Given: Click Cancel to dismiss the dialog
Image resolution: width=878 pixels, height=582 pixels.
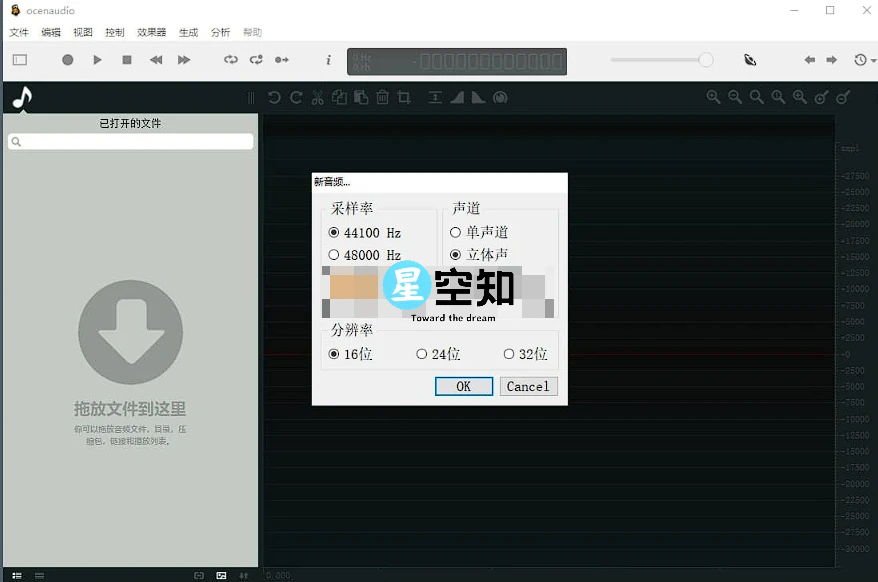Looking at the screenshot, I should pos(528,386).
